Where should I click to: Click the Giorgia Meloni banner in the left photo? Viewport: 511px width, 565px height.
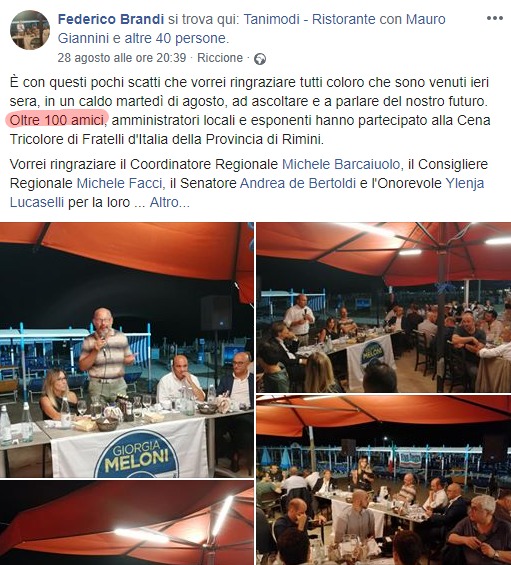tap(130, 449)
